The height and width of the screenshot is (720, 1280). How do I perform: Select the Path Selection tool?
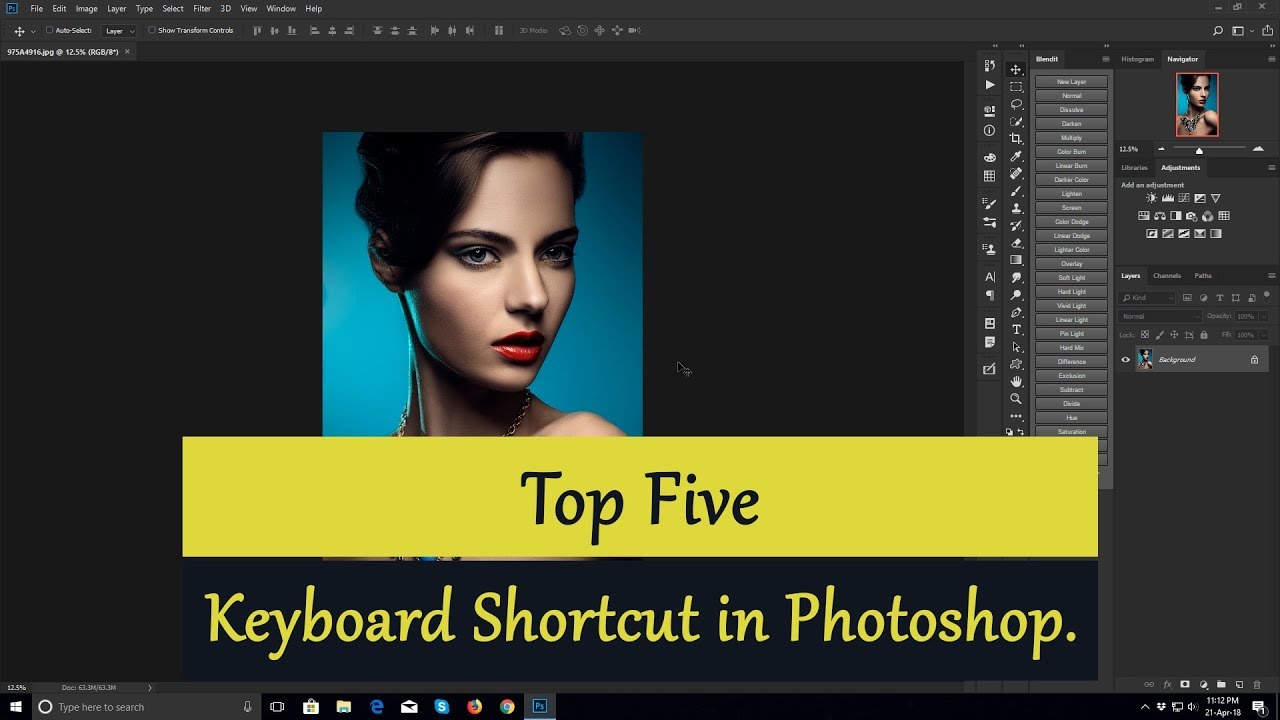pyautogui.click(x=1016, y=347)
